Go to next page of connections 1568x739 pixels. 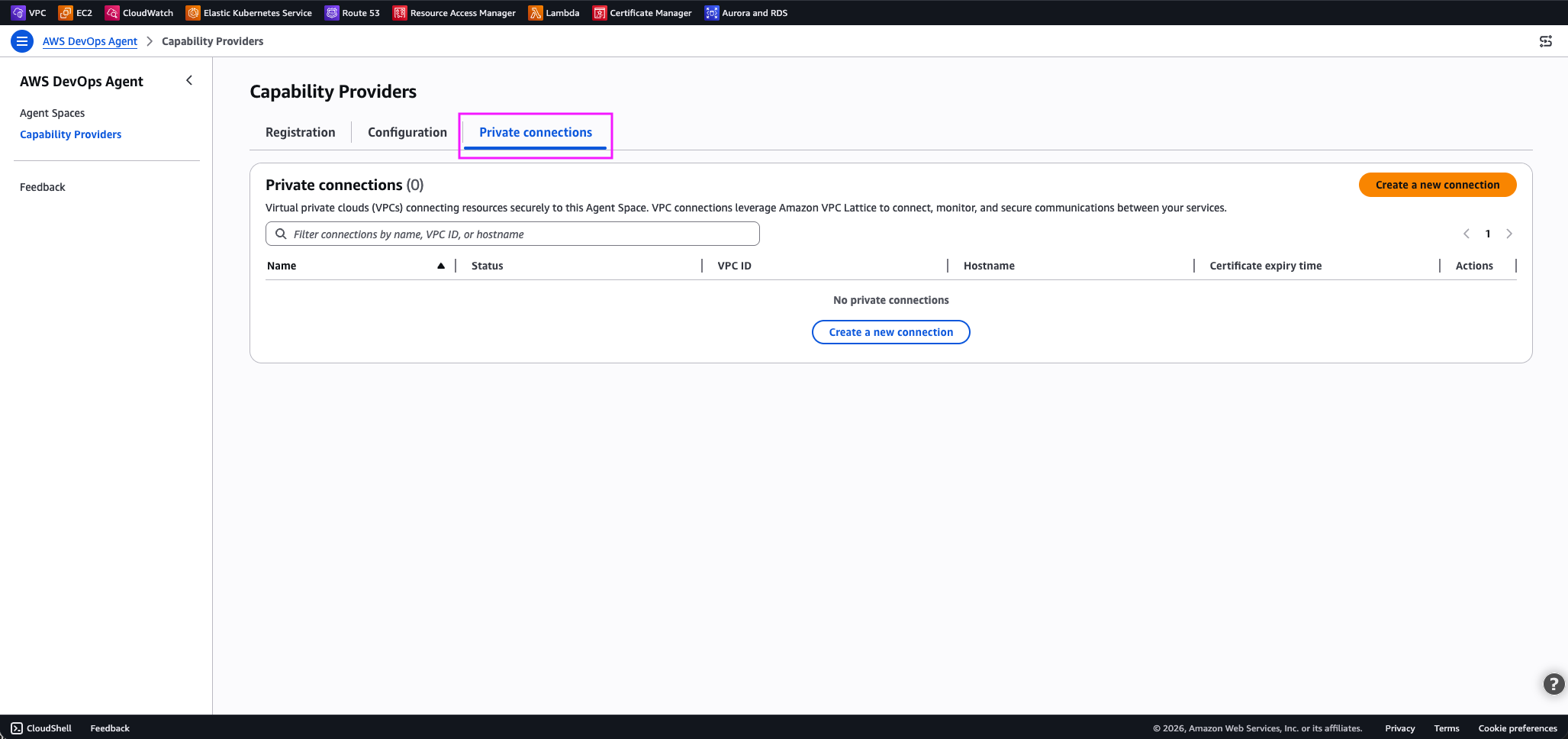pos(1509,234)
